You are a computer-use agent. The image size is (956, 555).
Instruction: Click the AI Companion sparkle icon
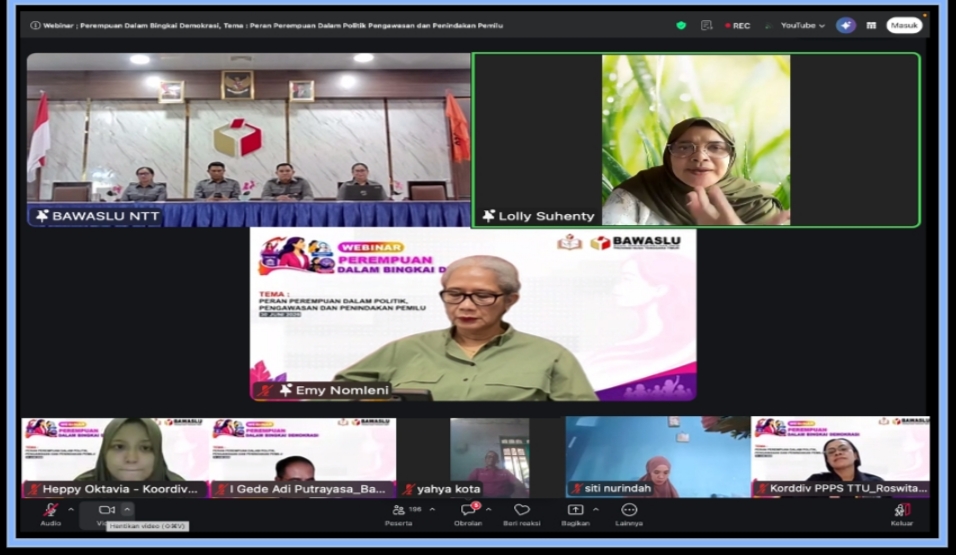point(846,26)
